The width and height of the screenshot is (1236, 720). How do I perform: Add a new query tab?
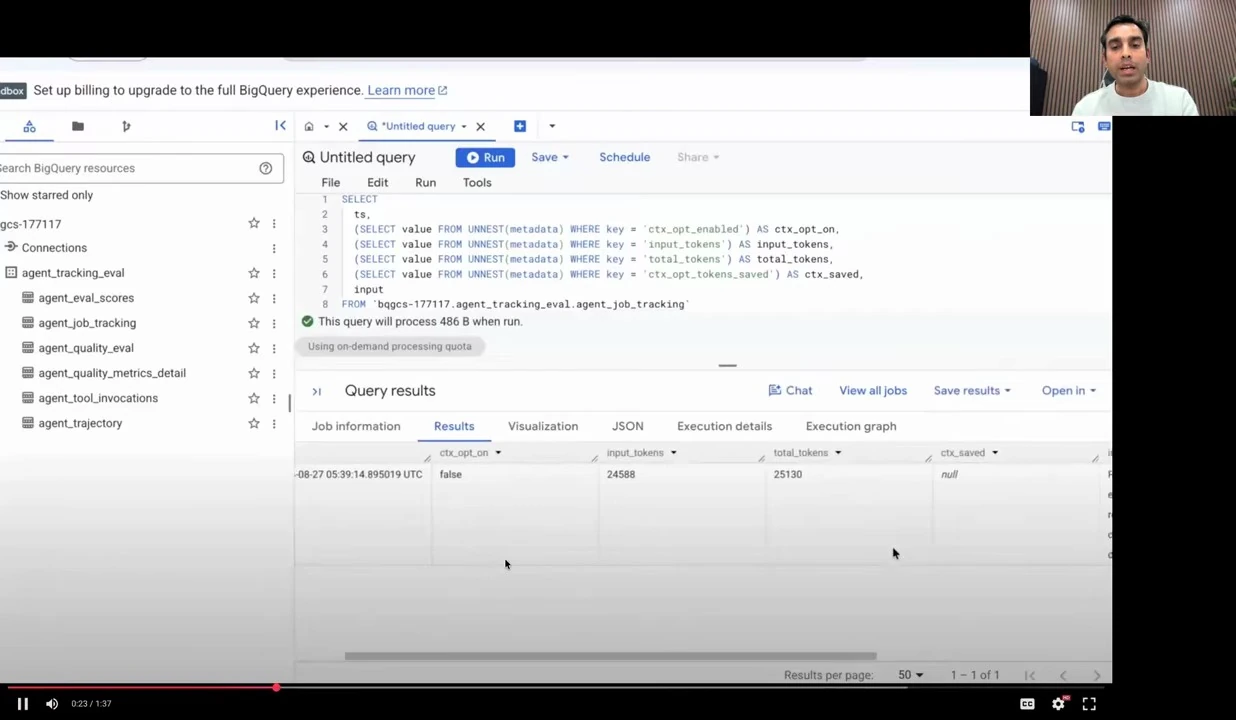(x=520, y=126)
